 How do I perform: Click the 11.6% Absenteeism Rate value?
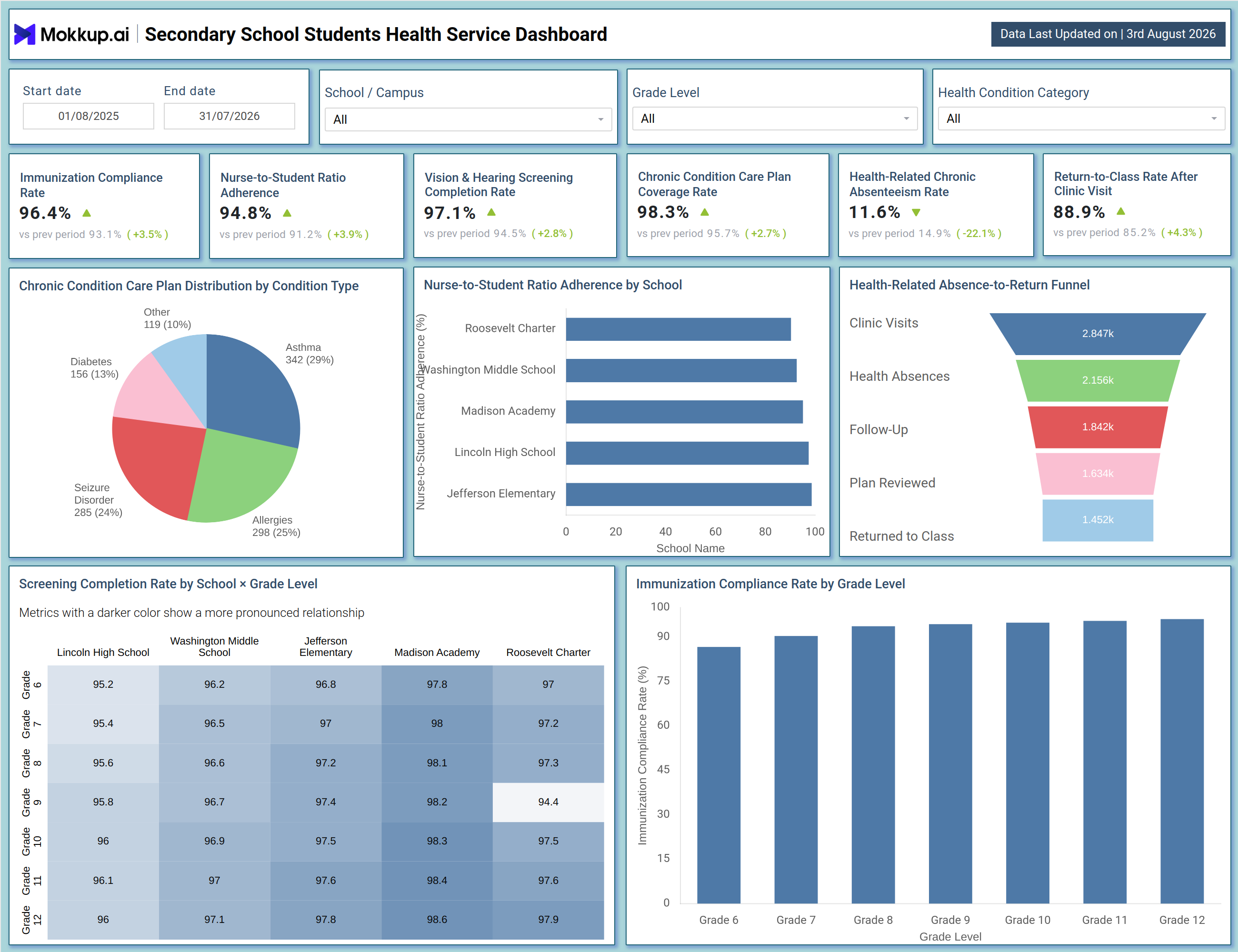pyautogui.click(x=874, y=212)
